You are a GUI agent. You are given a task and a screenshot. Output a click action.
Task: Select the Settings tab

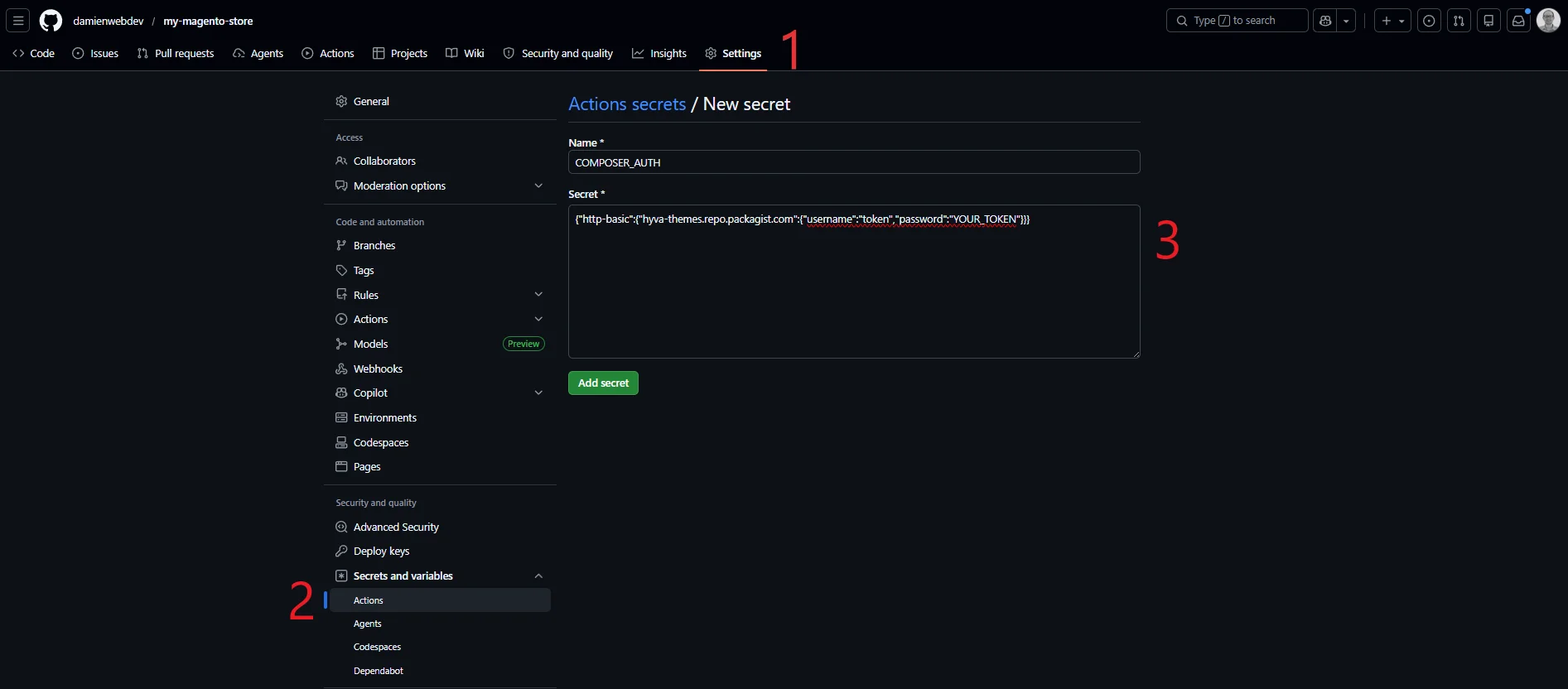click(733, 53)
